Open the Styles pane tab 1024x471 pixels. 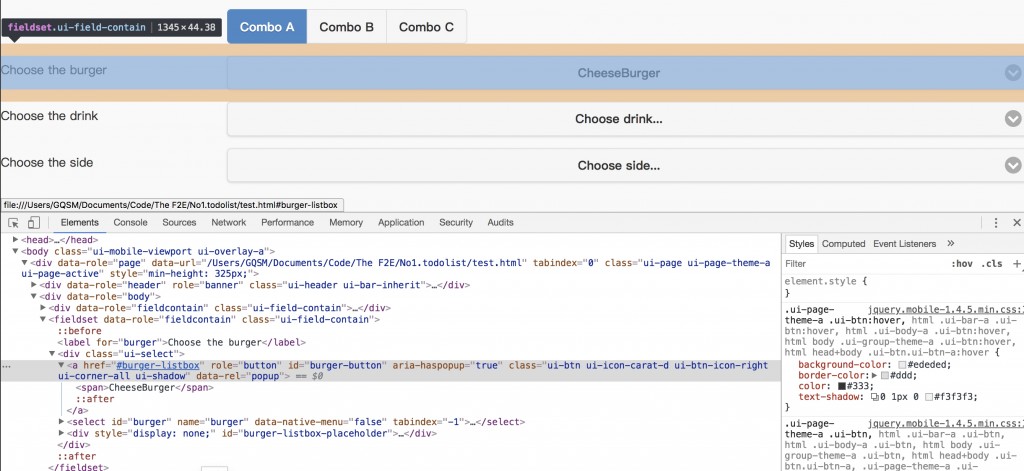(801, 244)
